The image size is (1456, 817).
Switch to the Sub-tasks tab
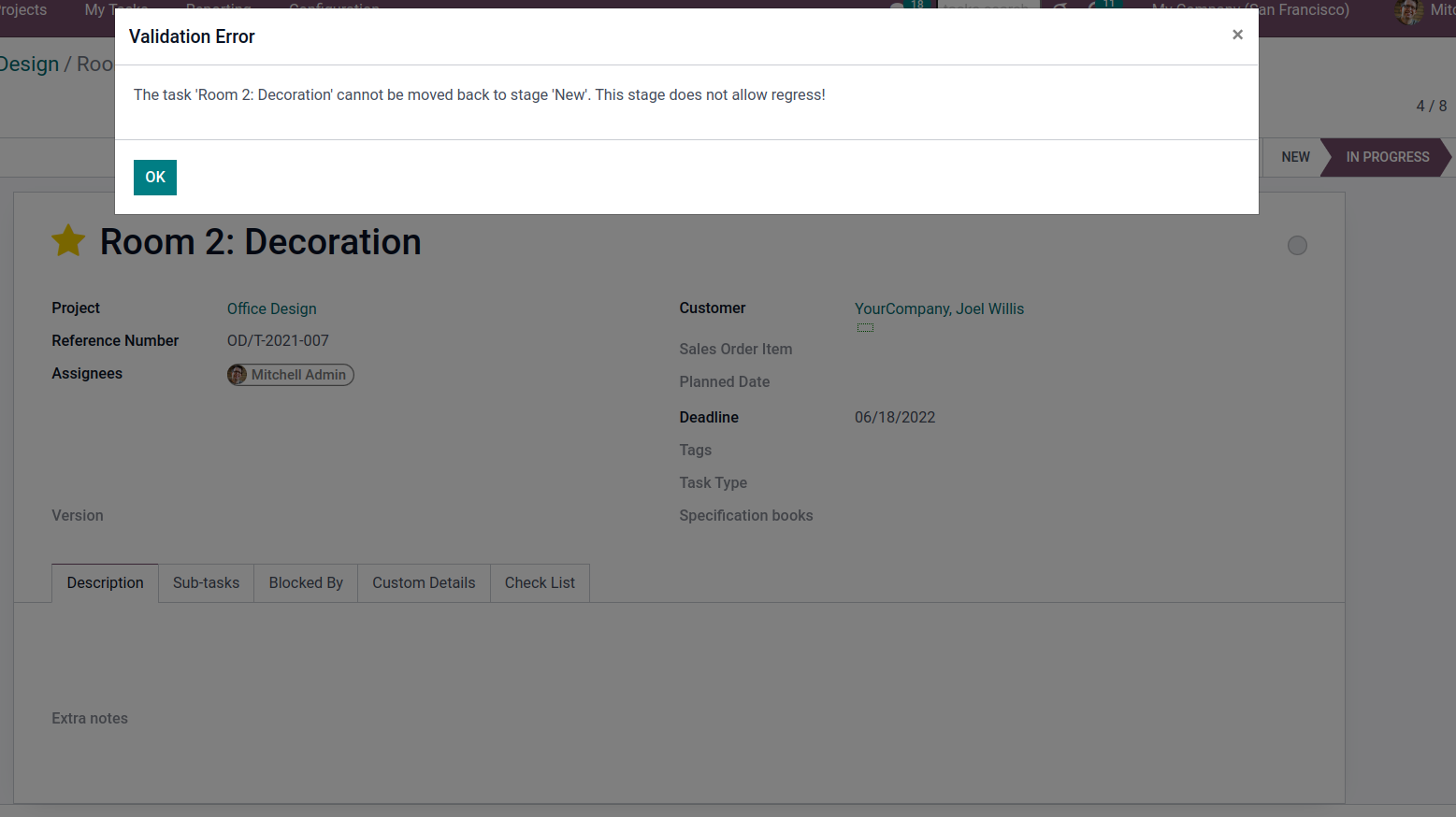click(207, 582)
